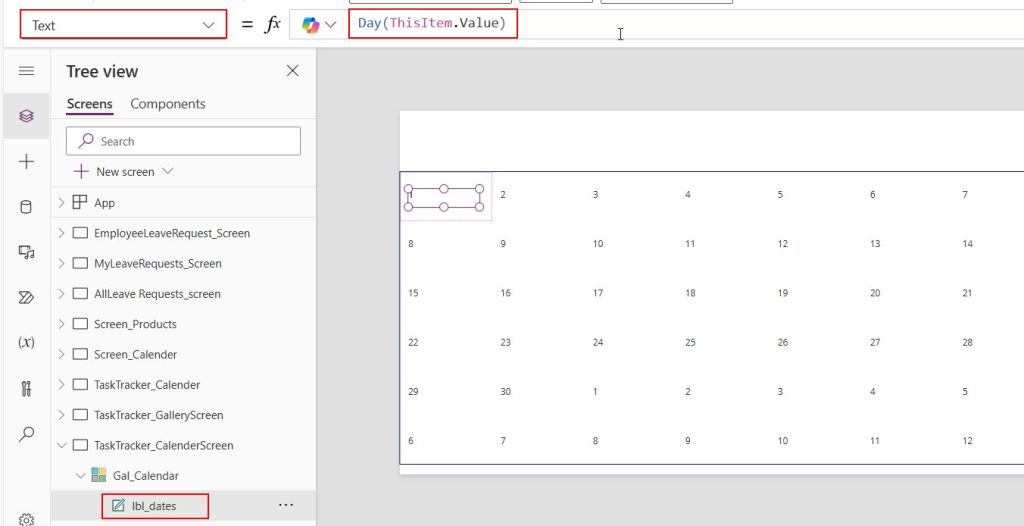Click calendar cell showing 30
Viewport: 1024px width, 526px height.
click(505, 391)
